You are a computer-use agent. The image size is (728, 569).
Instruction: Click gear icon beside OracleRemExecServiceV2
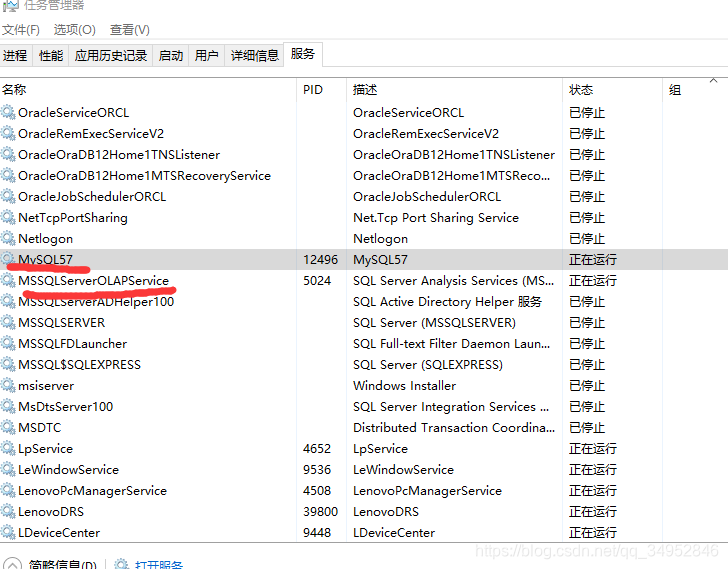[x=8, y=133]
